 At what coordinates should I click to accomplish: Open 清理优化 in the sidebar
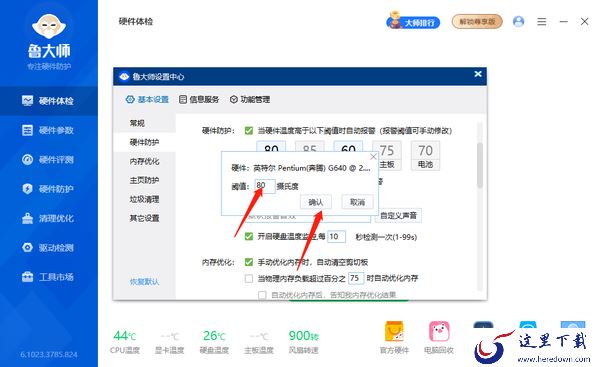tap(49, 218)
